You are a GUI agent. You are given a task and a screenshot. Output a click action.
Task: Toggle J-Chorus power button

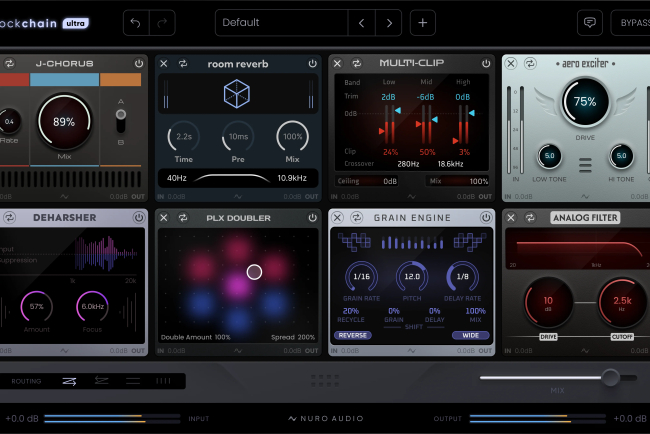[x=139, y=63]
